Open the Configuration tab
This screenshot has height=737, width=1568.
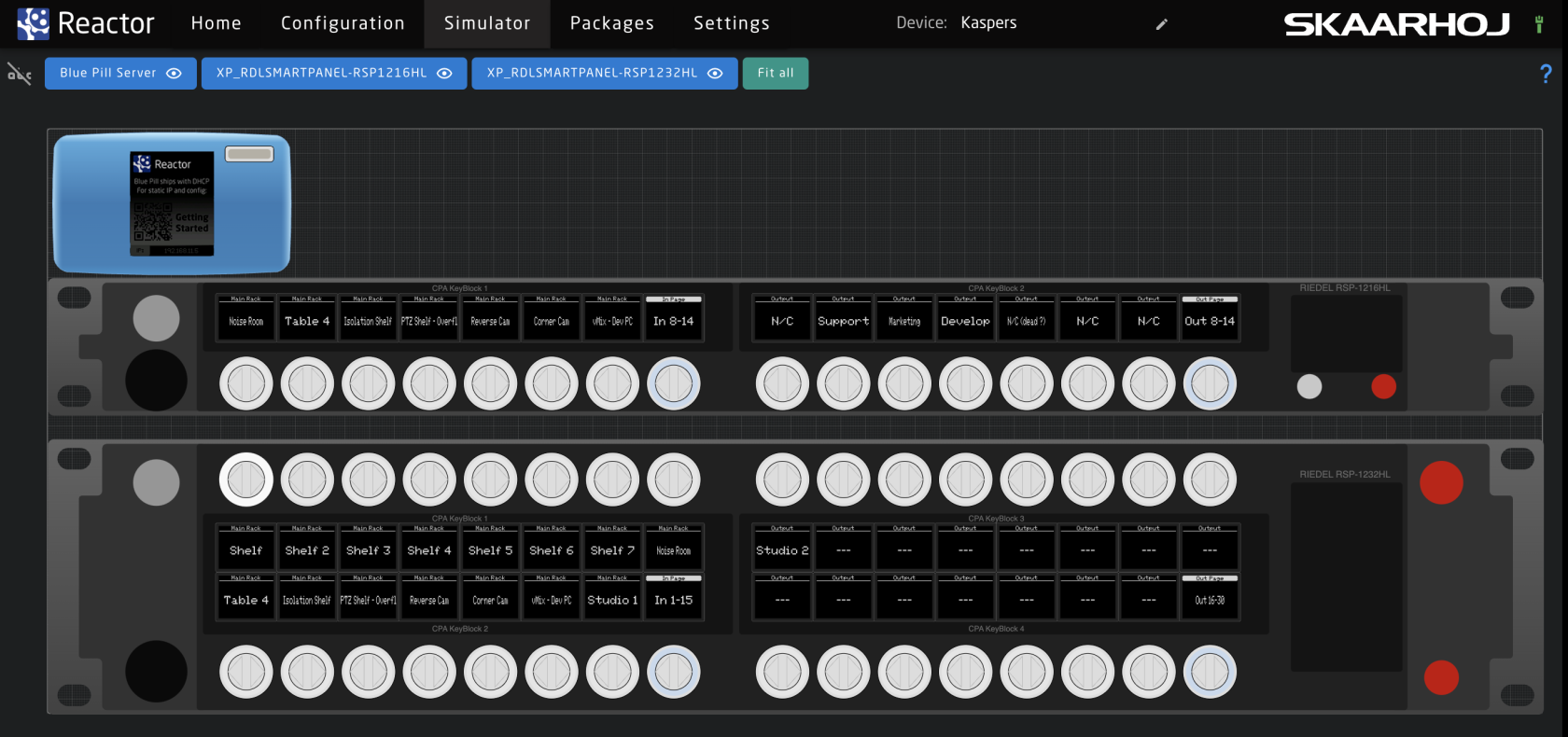(x=343, y=23)
